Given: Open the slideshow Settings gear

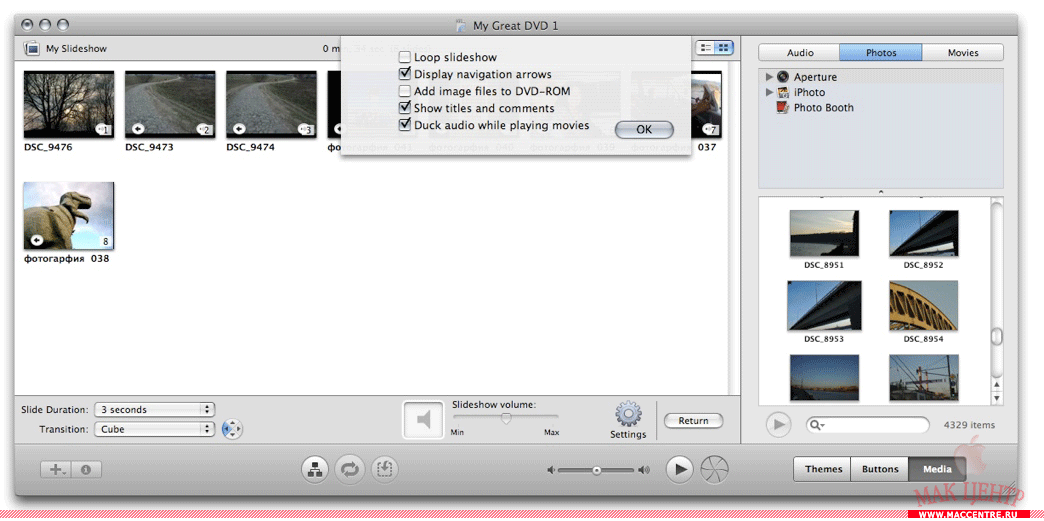Looking at the screenshot, I should click(x=628, y=414).
